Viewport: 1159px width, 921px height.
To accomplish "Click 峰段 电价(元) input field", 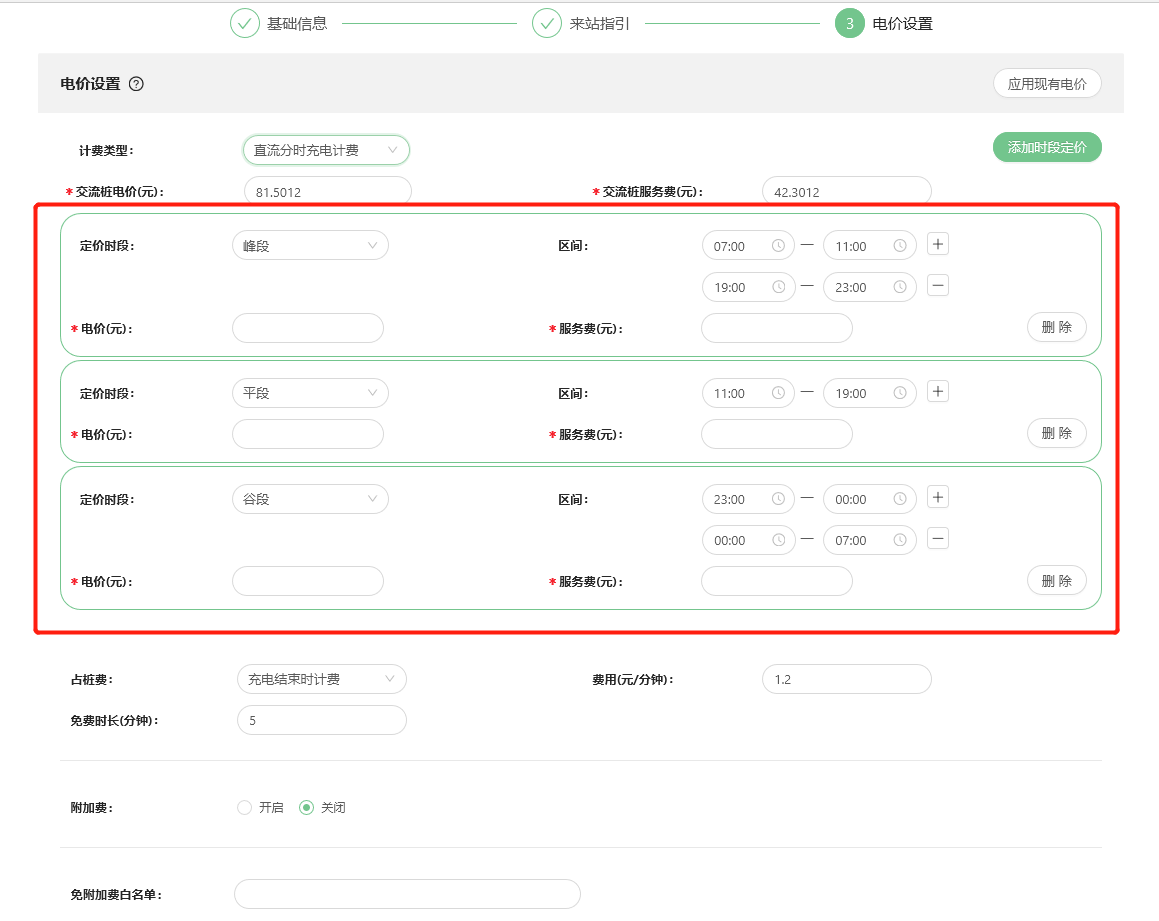I will (x=308, y=328).
